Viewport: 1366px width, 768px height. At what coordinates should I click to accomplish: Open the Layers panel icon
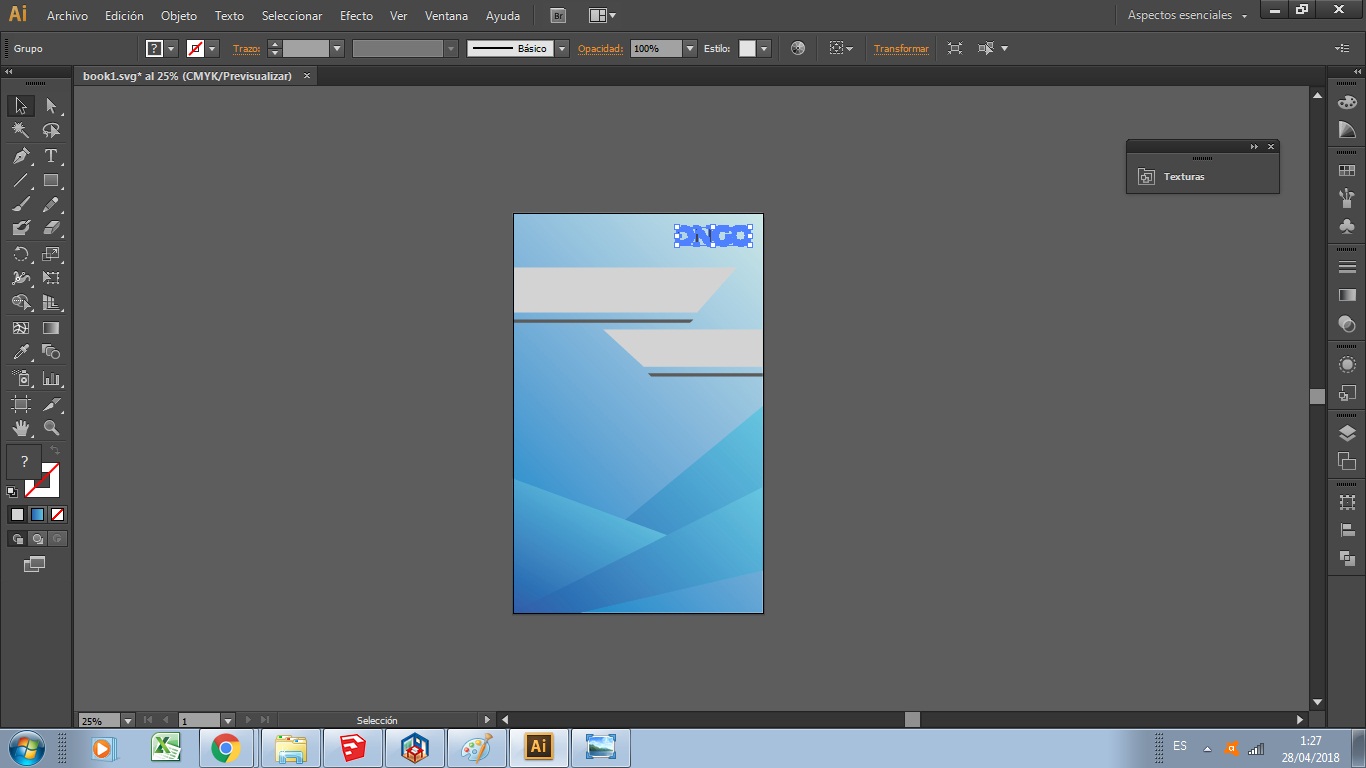(x=1347, y=434)
